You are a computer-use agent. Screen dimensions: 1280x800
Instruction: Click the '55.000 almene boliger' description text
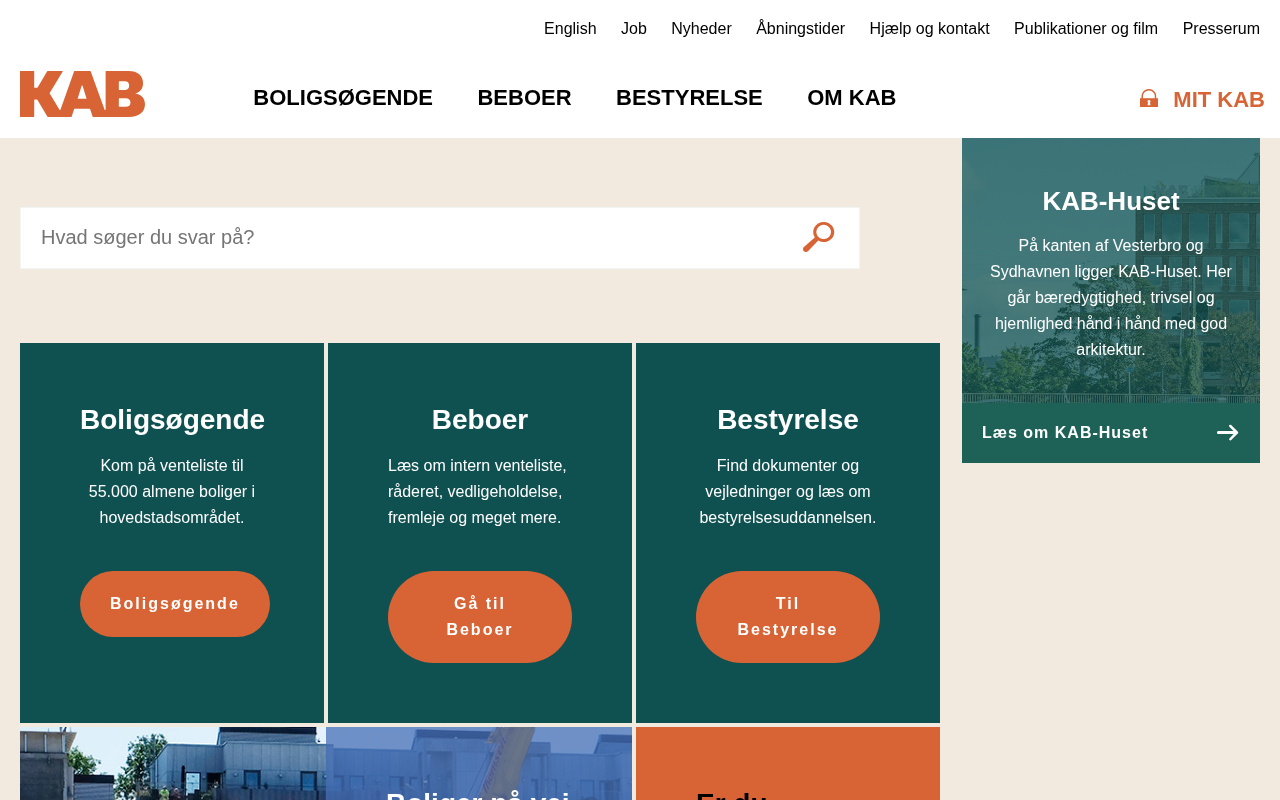coord(172,492)
